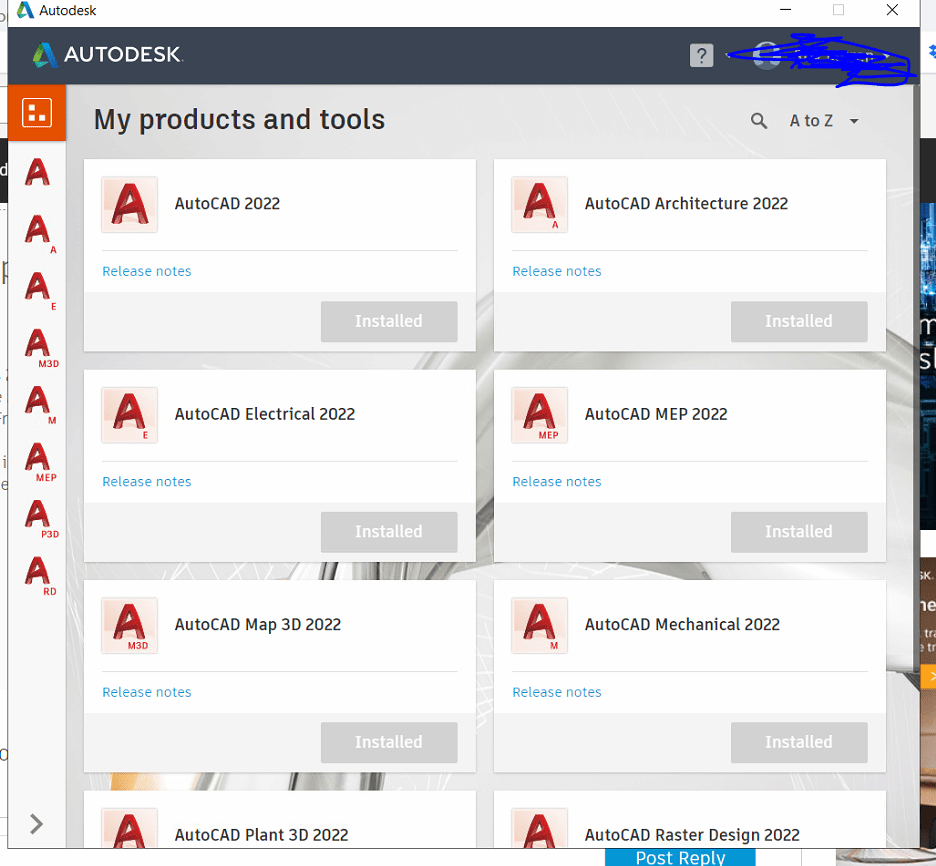Open Release notes for AutoCAD MEP 2022

pyautogui.click(x=557, y=482)
